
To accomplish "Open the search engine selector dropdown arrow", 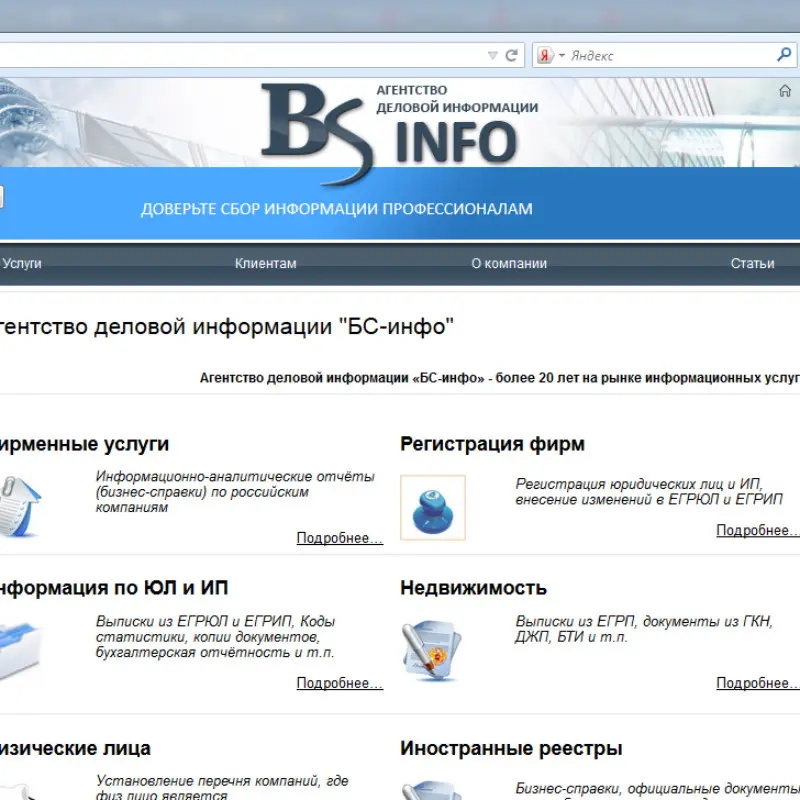I will tap(562, 55).
